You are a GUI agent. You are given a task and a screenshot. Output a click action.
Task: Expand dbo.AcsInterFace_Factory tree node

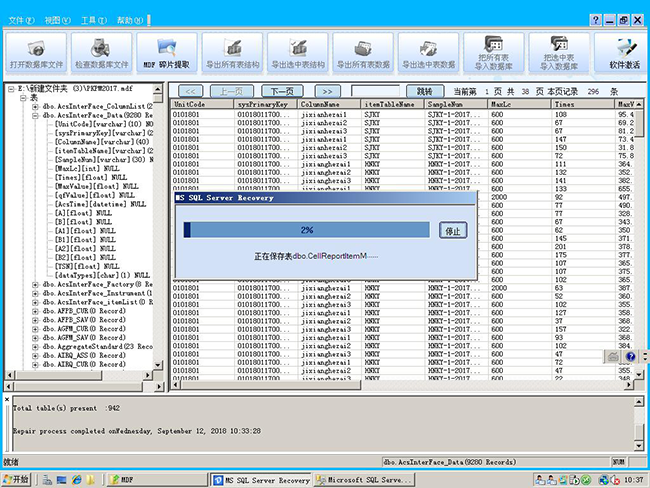pyautogui.click(x=36, y=284)
